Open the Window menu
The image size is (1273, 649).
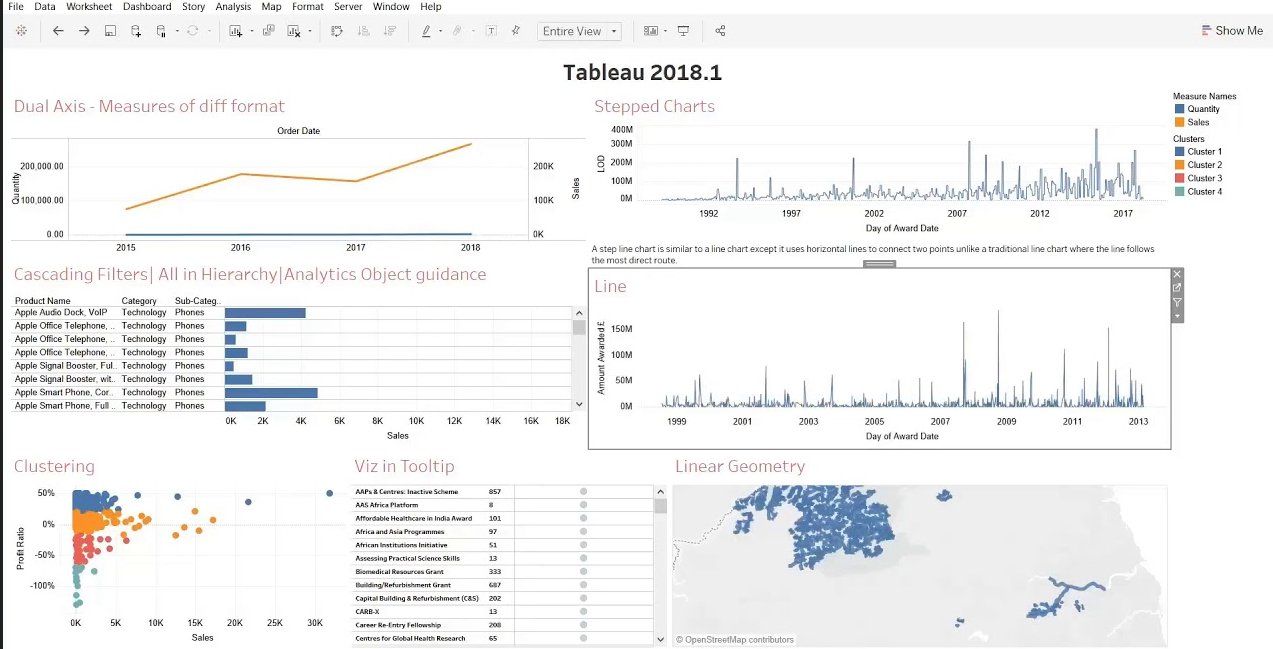[391, 6]
